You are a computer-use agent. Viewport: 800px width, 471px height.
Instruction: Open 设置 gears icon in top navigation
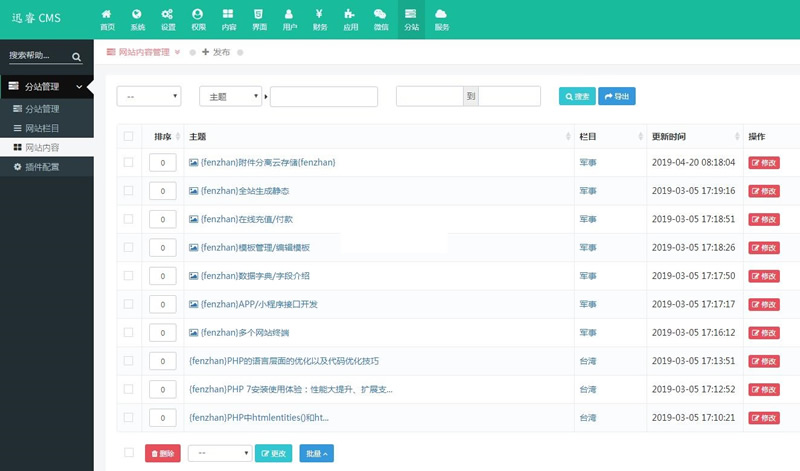(x=168, y=18)
